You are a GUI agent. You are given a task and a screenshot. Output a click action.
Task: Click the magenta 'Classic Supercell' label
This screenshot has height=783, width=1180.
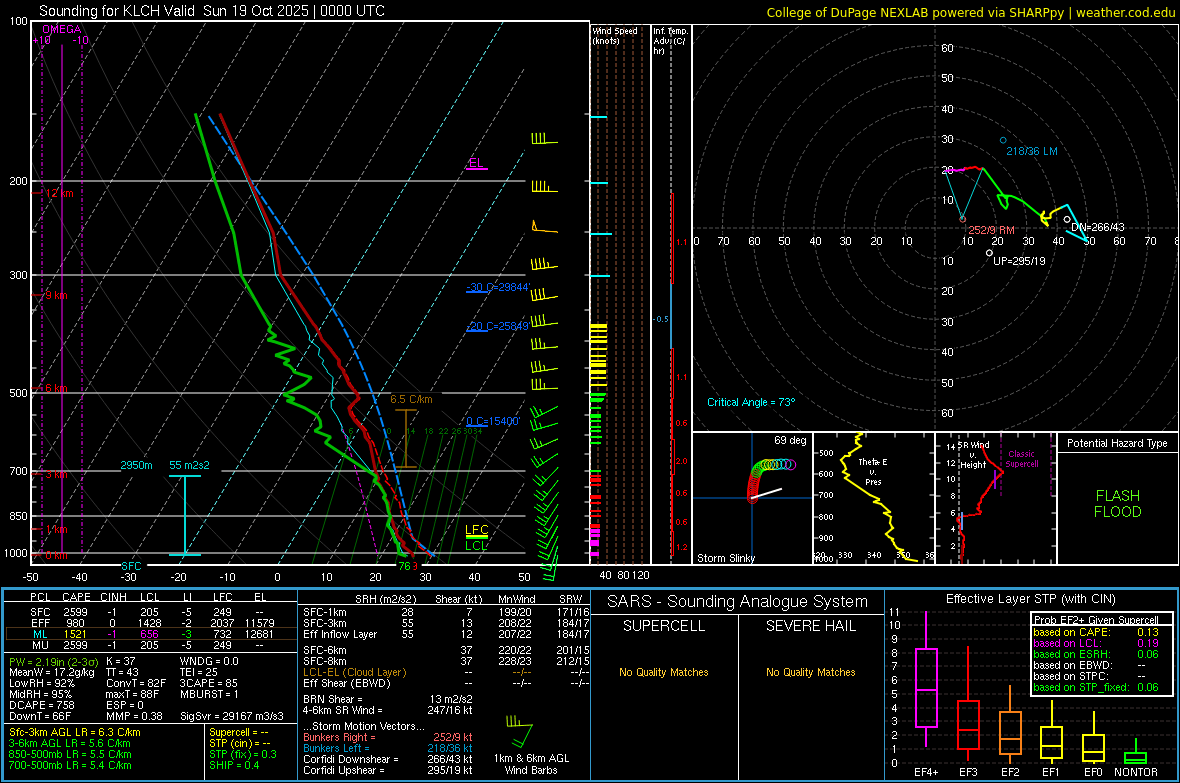coord(1022,459)
